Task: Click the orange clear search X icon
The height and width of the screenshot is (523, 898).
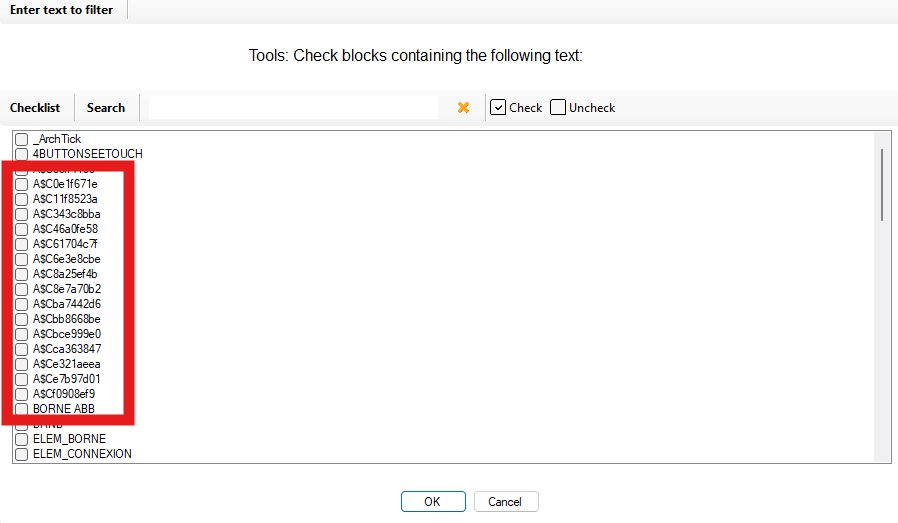Action: click(463, 108)
